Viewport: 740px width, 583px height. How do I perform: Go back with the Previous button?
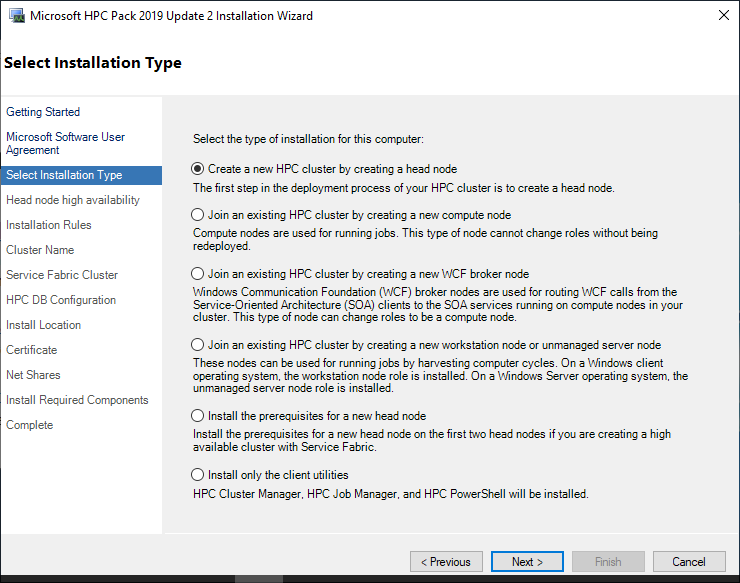446,562
